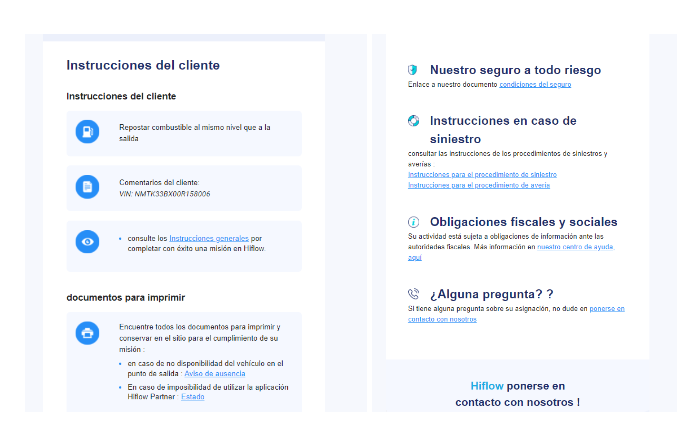Open Instrucciones para el procedimiento de siniestro

coord(482,175)
